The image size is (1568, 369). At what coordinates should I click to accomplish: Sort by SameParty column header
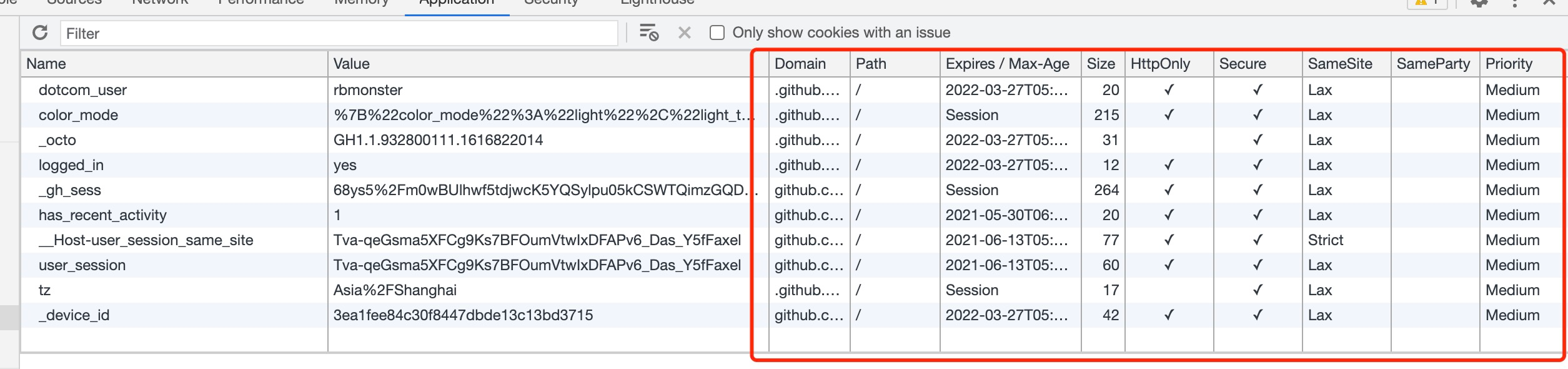coord(1435,64)
